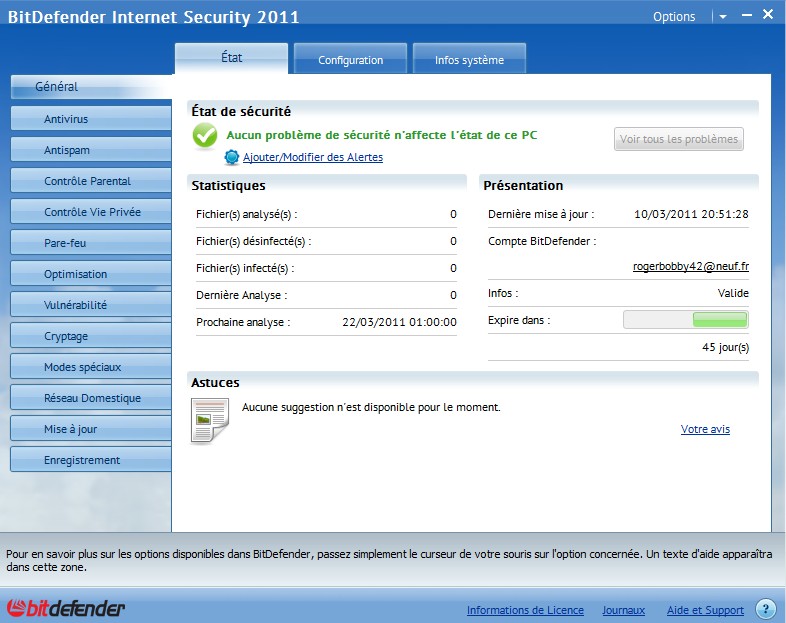This screenshot has width=786, height=623.
Task: Open the Aide et Support link
Action: click(705, 610)
